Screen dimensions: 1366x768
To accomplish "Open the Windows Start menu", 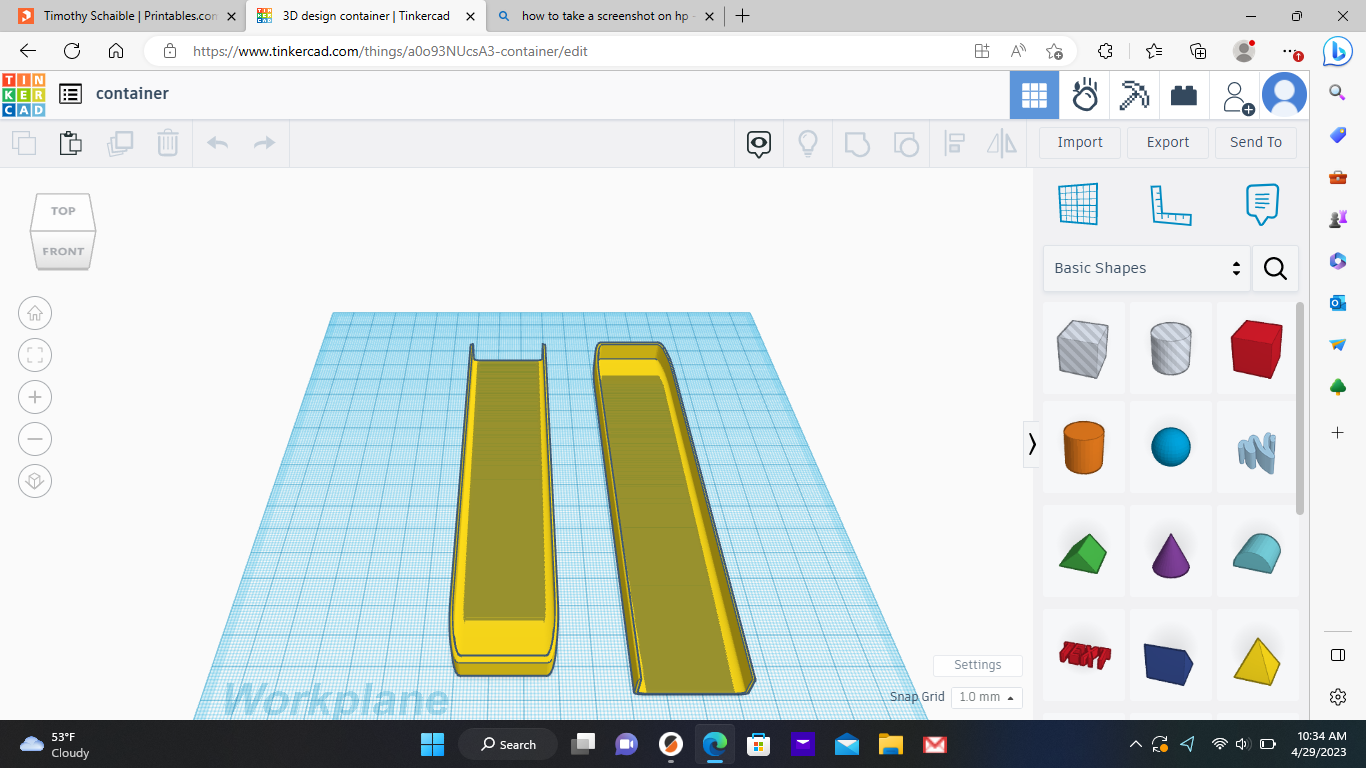I will (x=432, y=744).
